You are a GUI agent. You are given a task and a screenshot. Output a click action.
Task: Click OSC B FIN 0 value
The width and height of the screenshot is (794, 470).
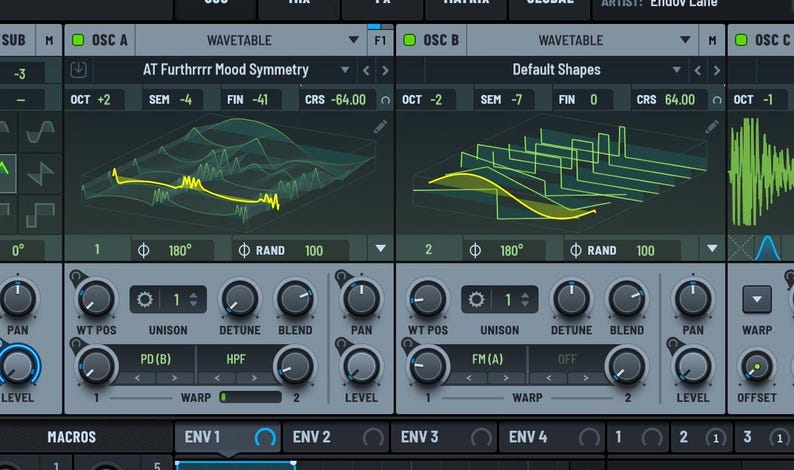click(593, 100)
